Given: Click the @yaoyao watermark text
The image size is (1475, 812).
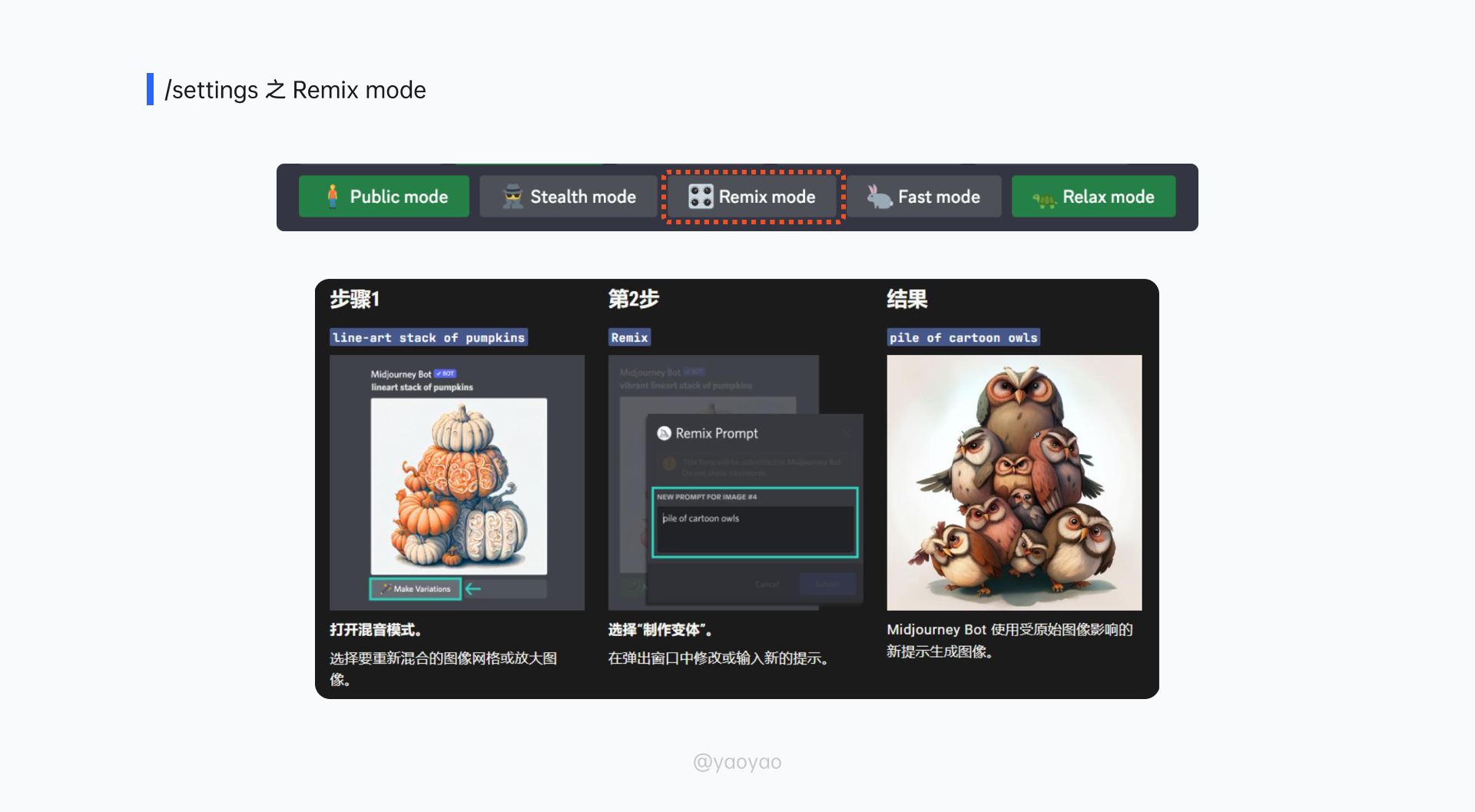Looking at the screenshot, I should (x=737, y=762).
